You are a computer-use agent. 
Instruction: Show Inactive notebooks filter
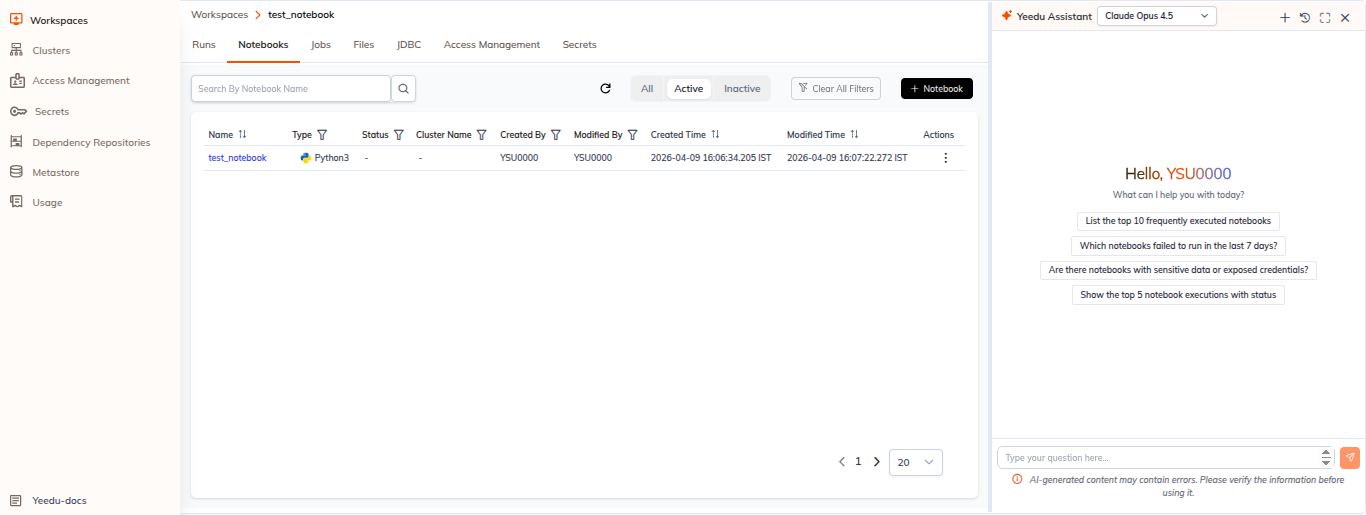pos(742,89)
